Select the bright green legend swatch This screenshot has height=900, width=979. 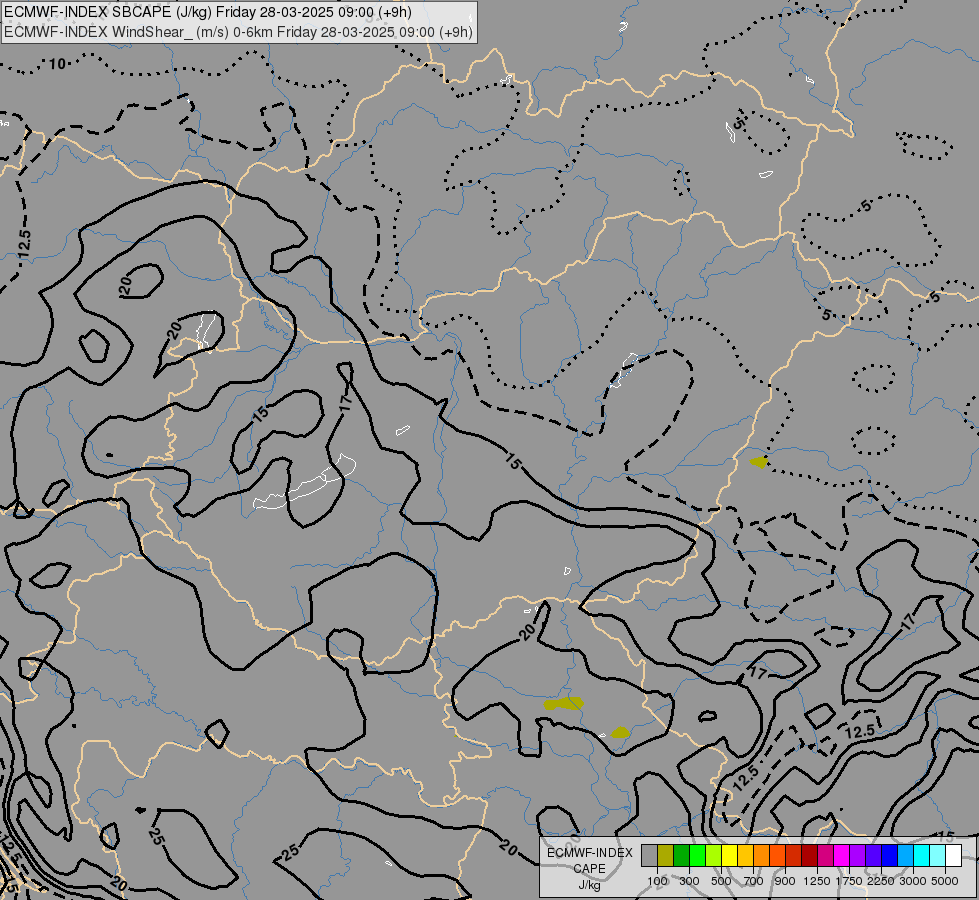pos(697,855)
